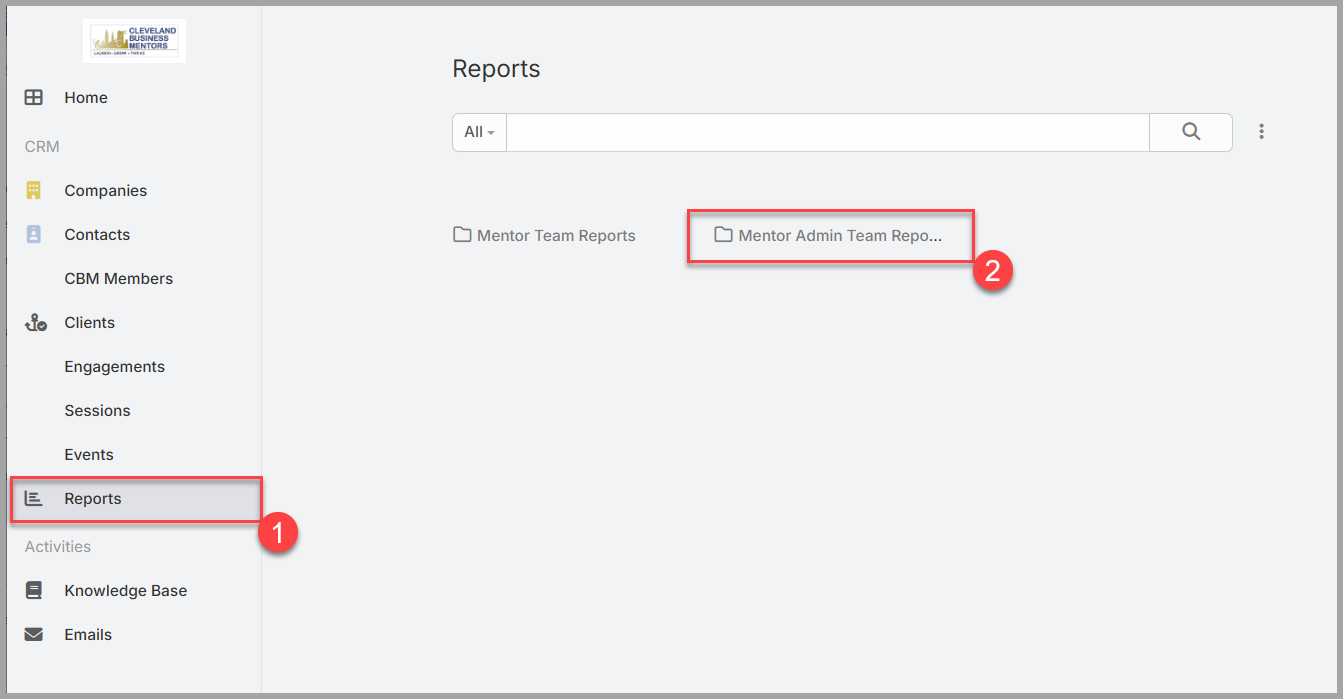Click the Mentor Admin Team folder icon
Image resolution: width=1343 pixels, height=699 pixels.
coord(723,235)
